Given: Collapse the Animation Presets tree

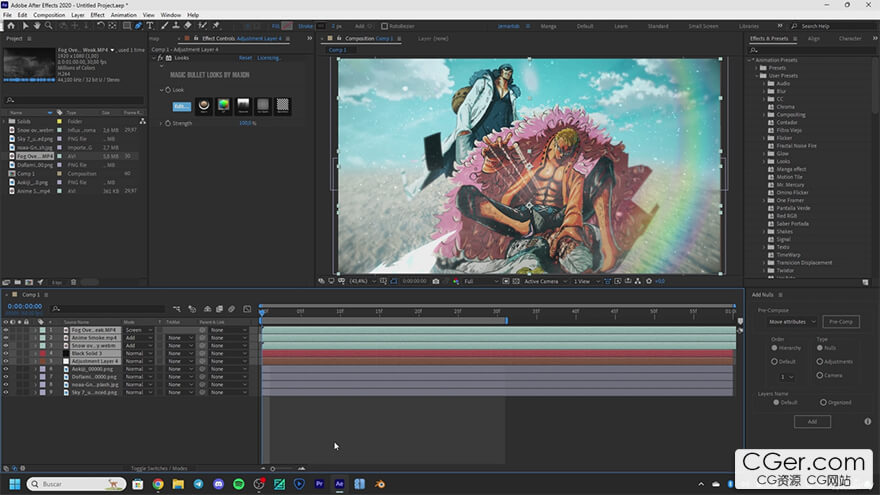Looking at the screenshot, I should tap(749, 60).
